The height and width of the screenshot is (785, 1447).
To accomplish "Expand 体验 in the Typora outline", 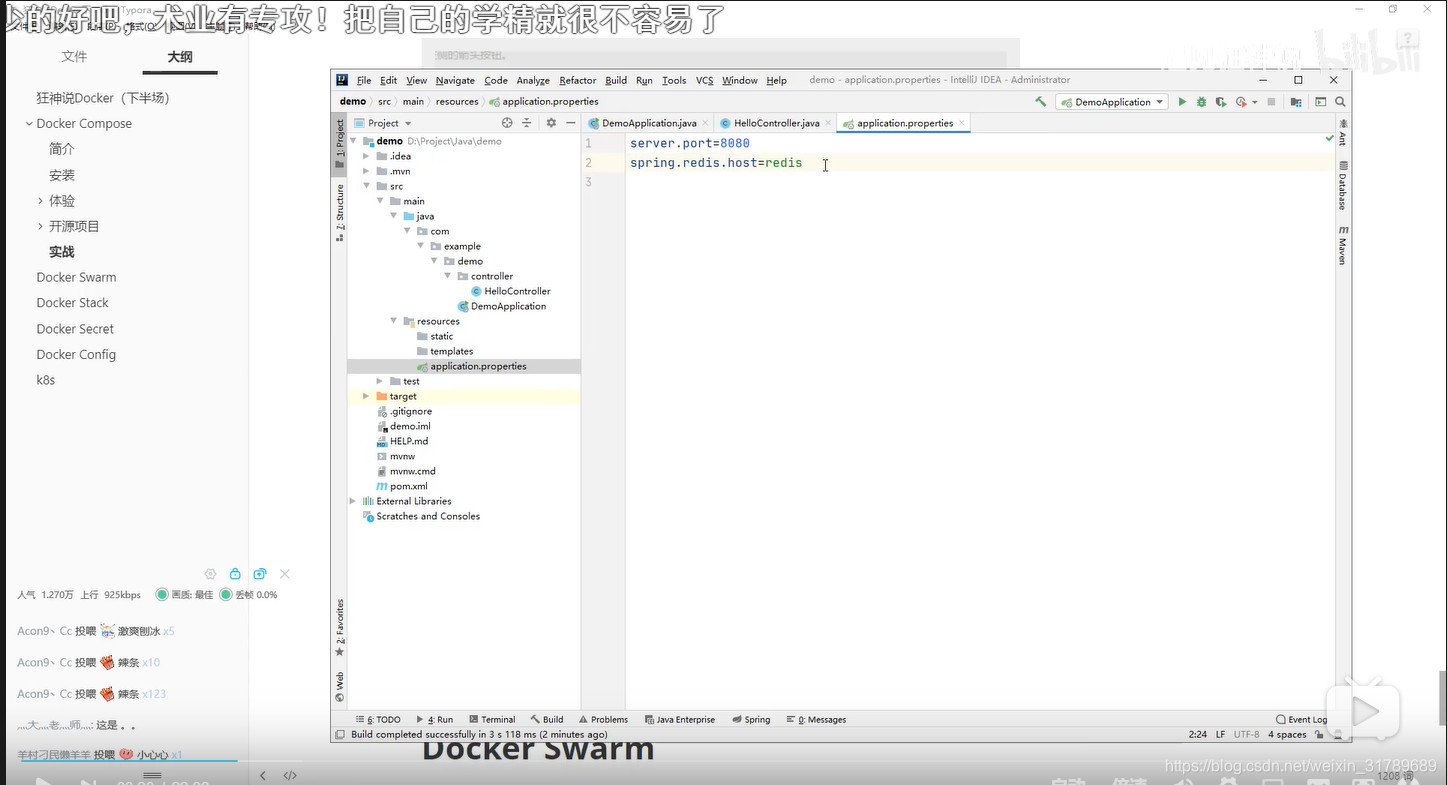I will click(40, 201).
